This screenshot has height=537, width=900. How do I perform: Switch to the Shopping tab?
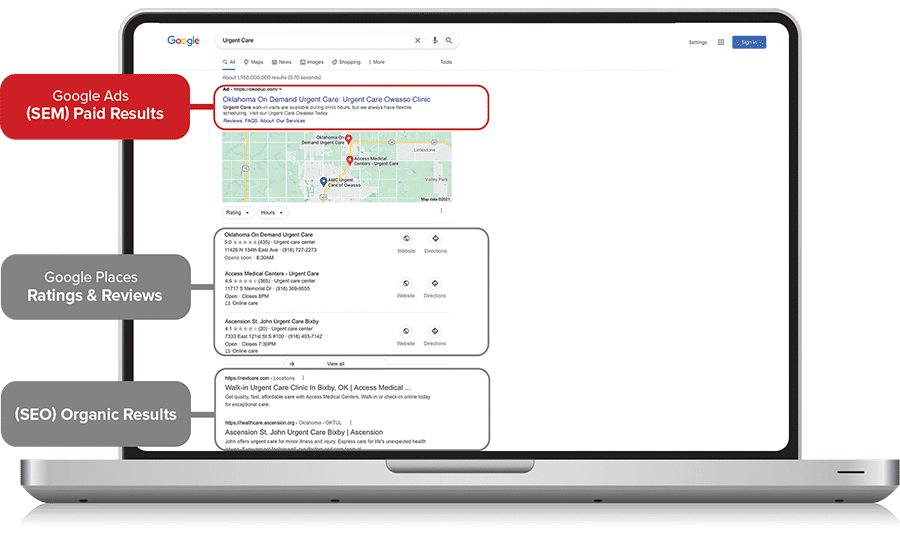(346, 62)
